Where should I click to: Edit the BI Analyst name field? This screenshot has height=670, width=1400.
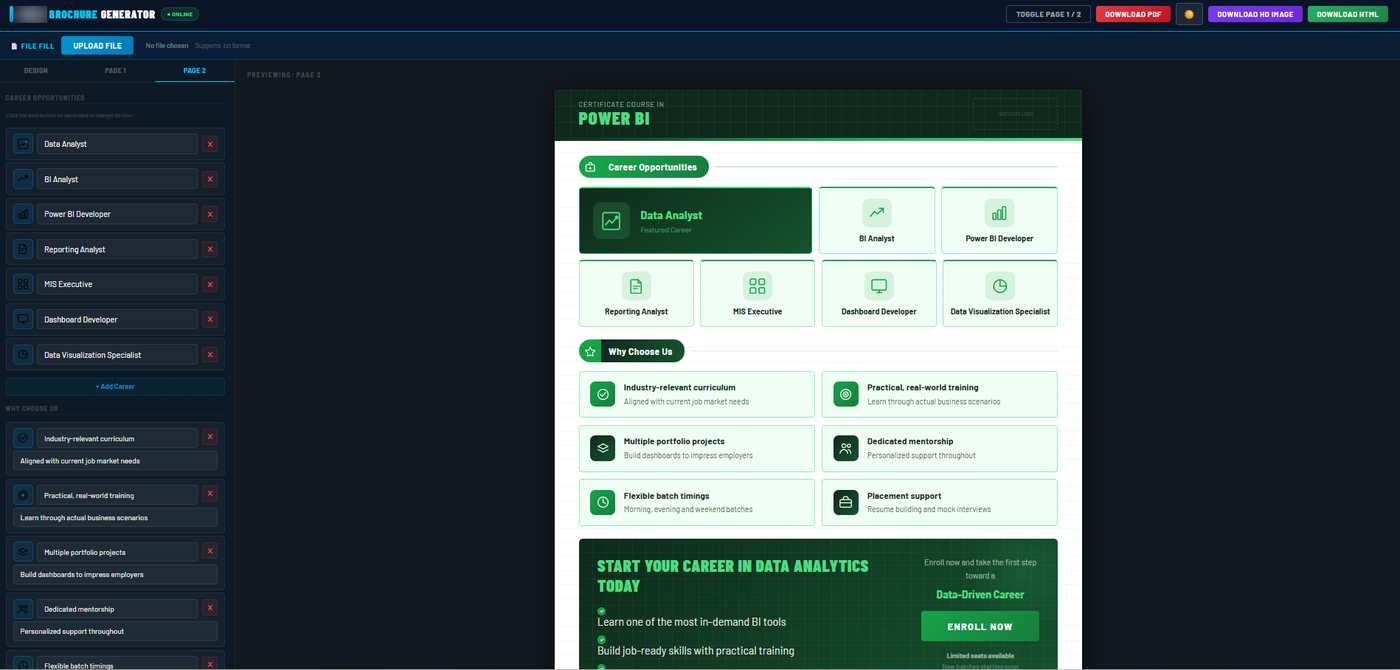click(x=117, y=179)
